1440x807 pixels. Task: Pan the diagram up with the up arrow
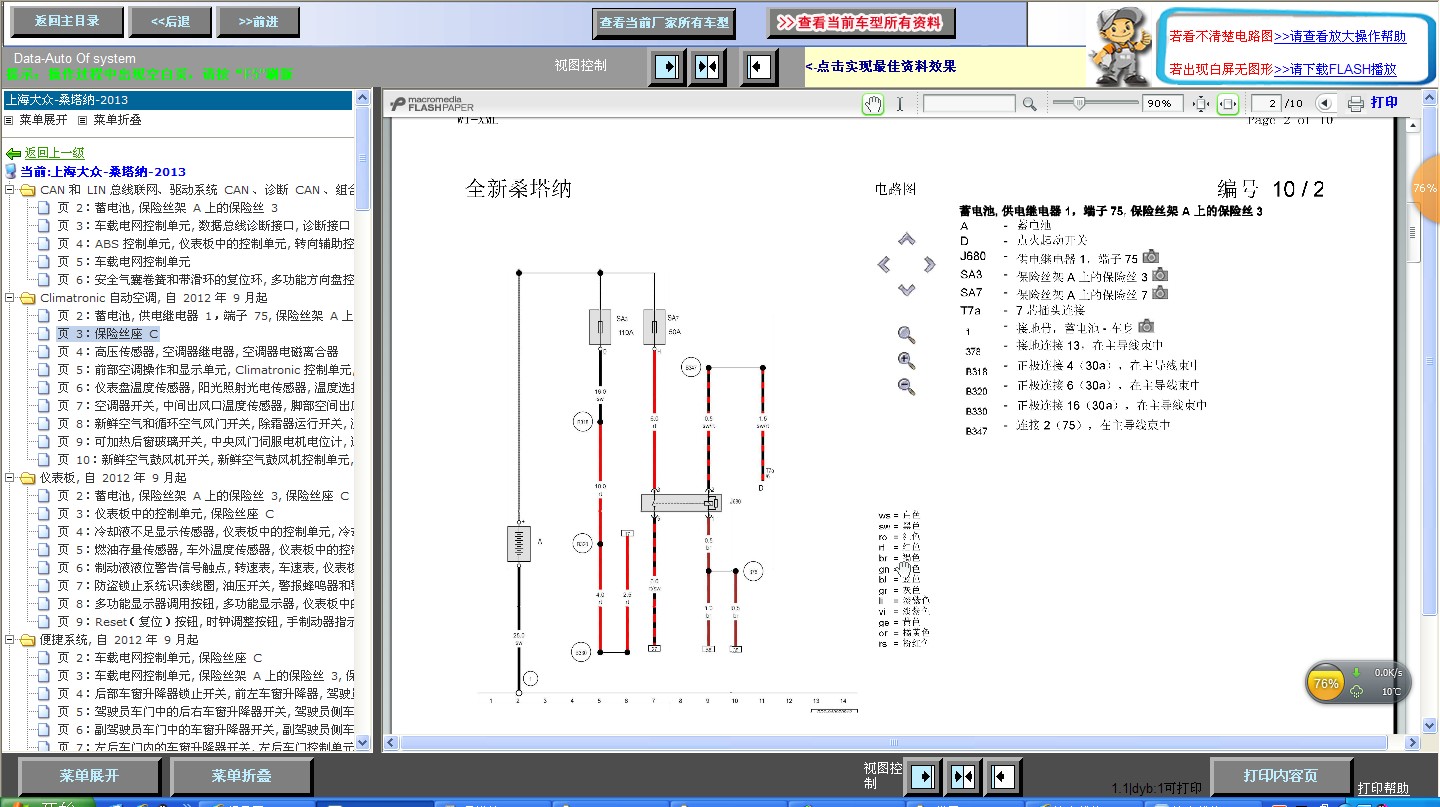(906, 239)
